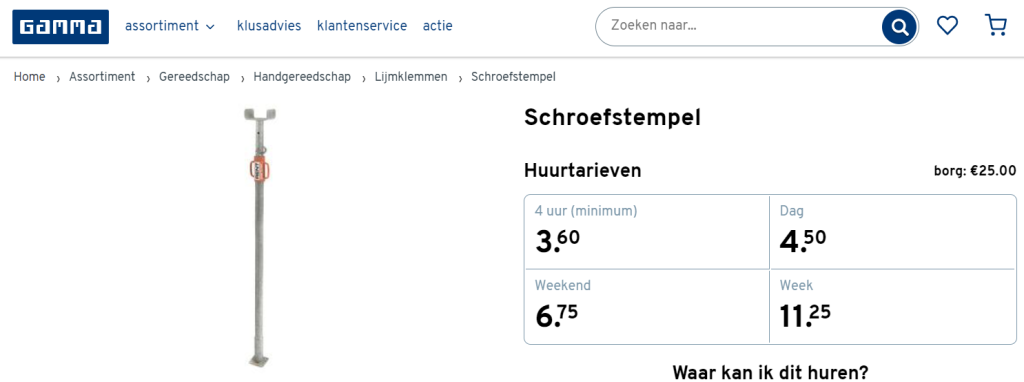This screenshot has height=382, width=1024.
Task: Expand the assortiment dropdown chevron
Action: pyautogui.click(x=210, y=27)
